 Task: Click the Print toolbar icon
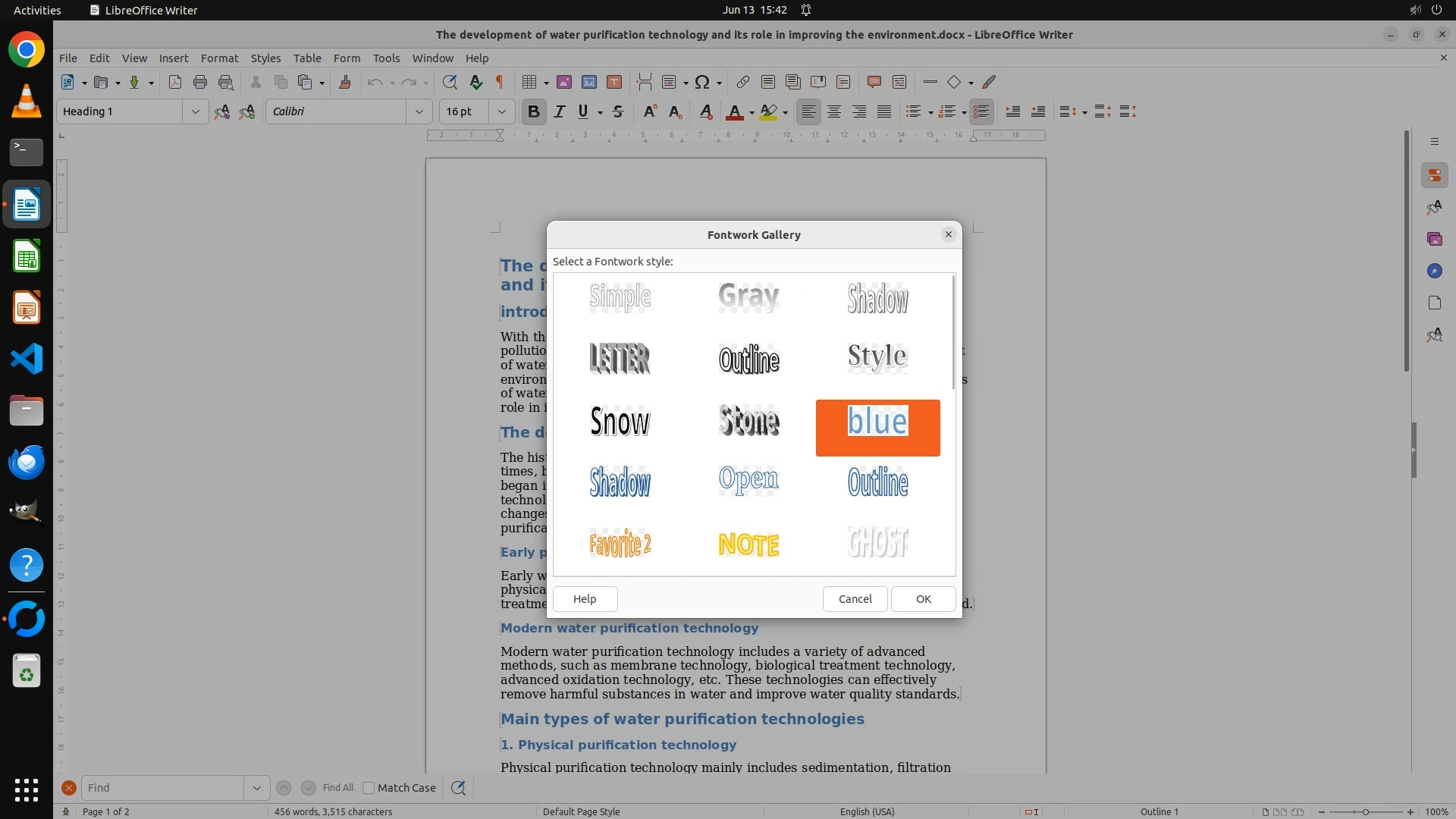[200, 83]
